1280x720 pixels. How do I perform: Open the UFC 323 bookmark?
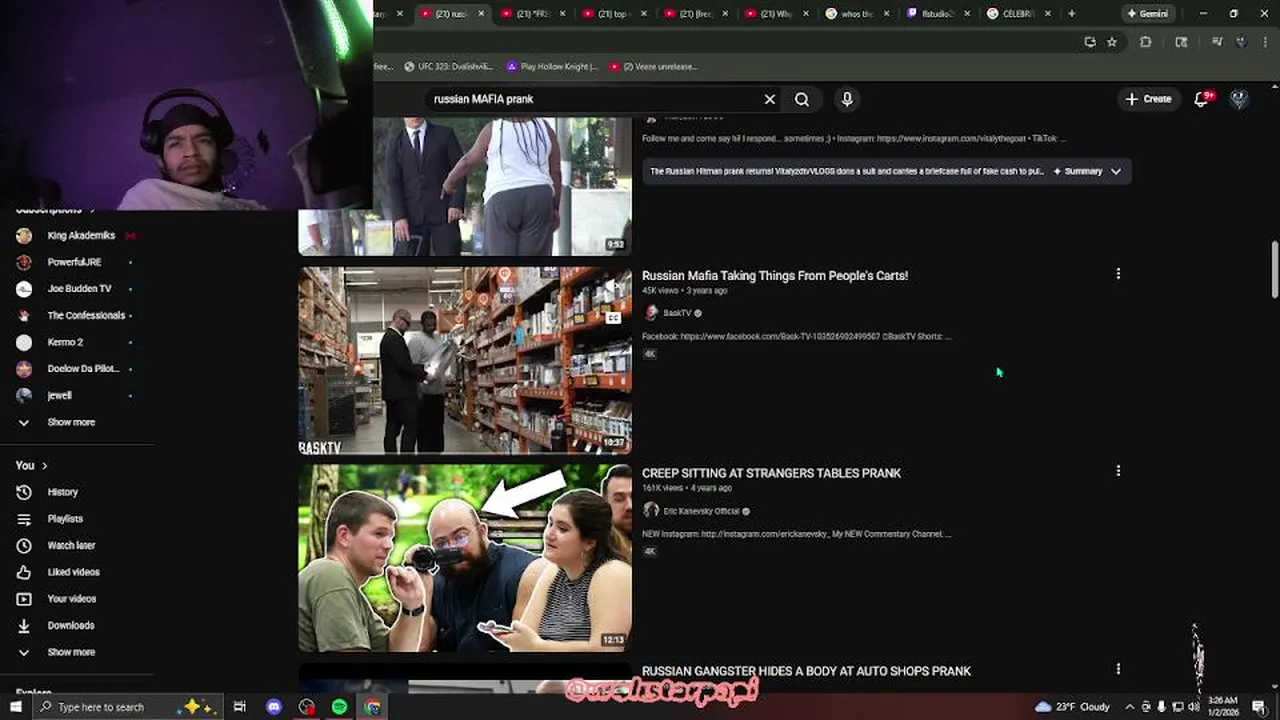click(449, 67)
